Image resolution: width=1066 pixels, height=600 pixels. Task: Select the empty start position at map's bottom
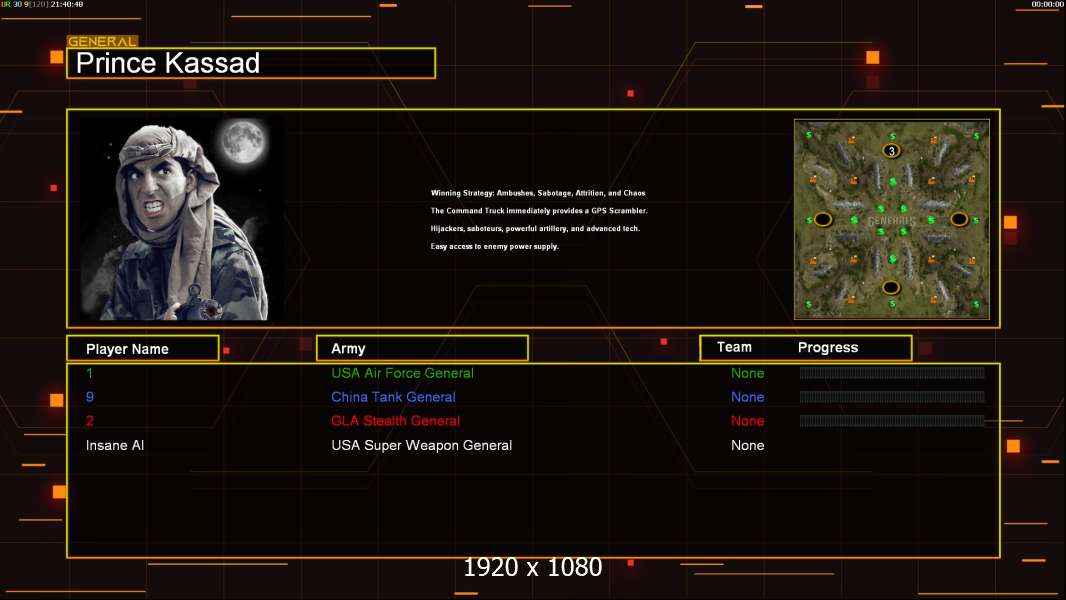[891, 287]
